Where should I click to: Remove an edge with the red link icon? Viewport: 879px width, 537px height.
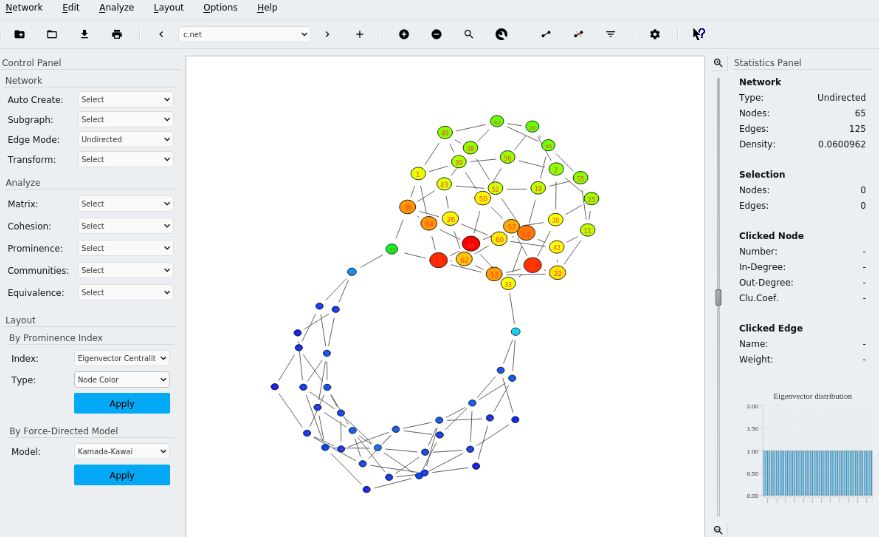pos(578,34)
